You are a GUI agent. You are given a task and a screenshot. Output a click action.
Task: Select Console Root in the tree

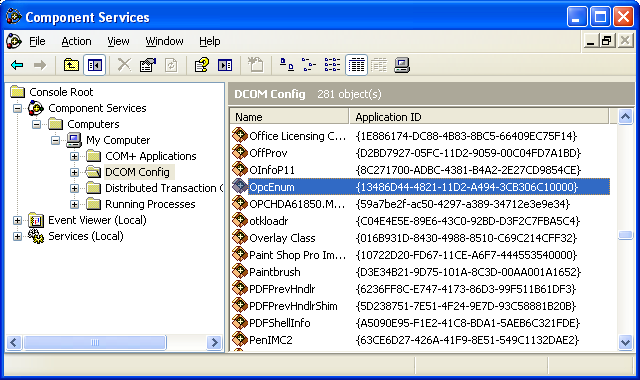tap(61, 92)
